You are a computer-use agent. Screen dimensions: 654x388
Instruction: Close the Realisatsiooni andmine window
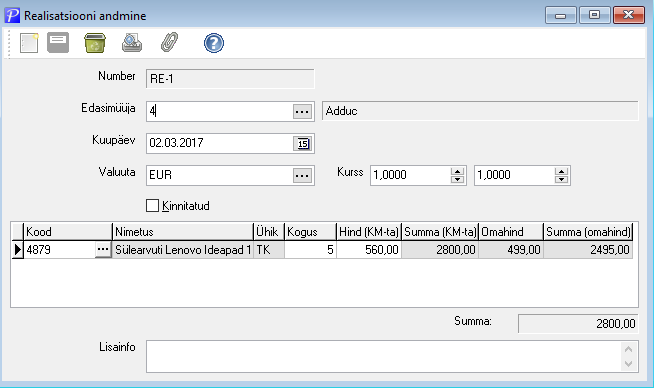(x=629, y=15)
